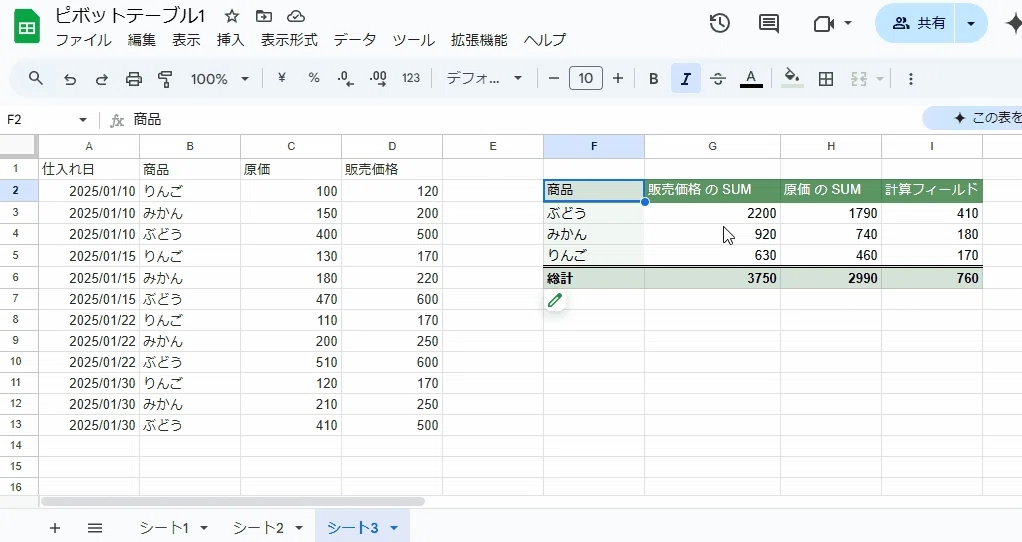The width and height of the screenshot is (1022, 542).
Task: Select pivot header 販売価格 の SUM
Action: (712, 190)
